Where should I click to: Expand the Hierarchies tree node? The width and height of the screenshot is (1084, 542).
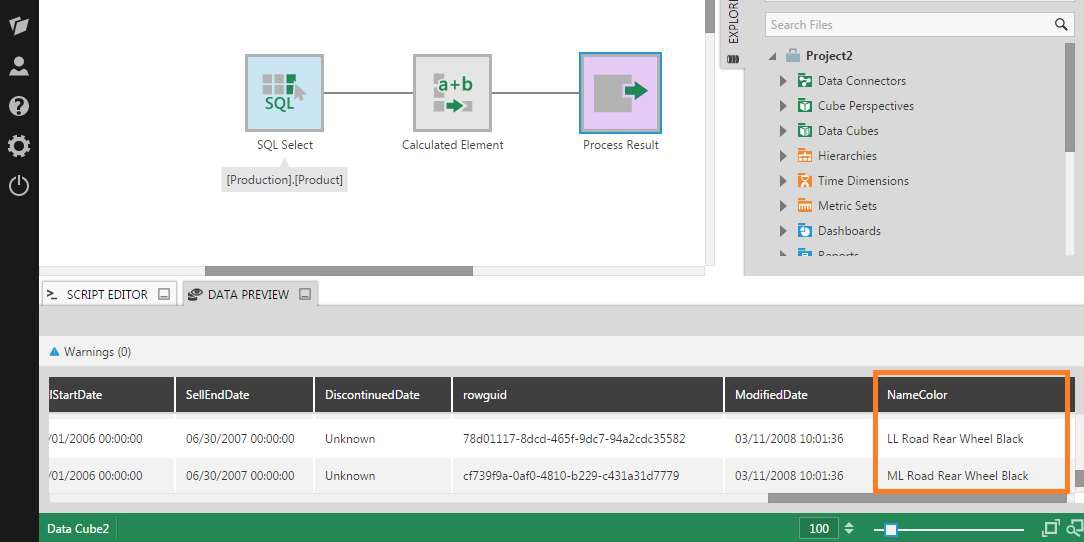pyautogui.click(x=783, y=156)
